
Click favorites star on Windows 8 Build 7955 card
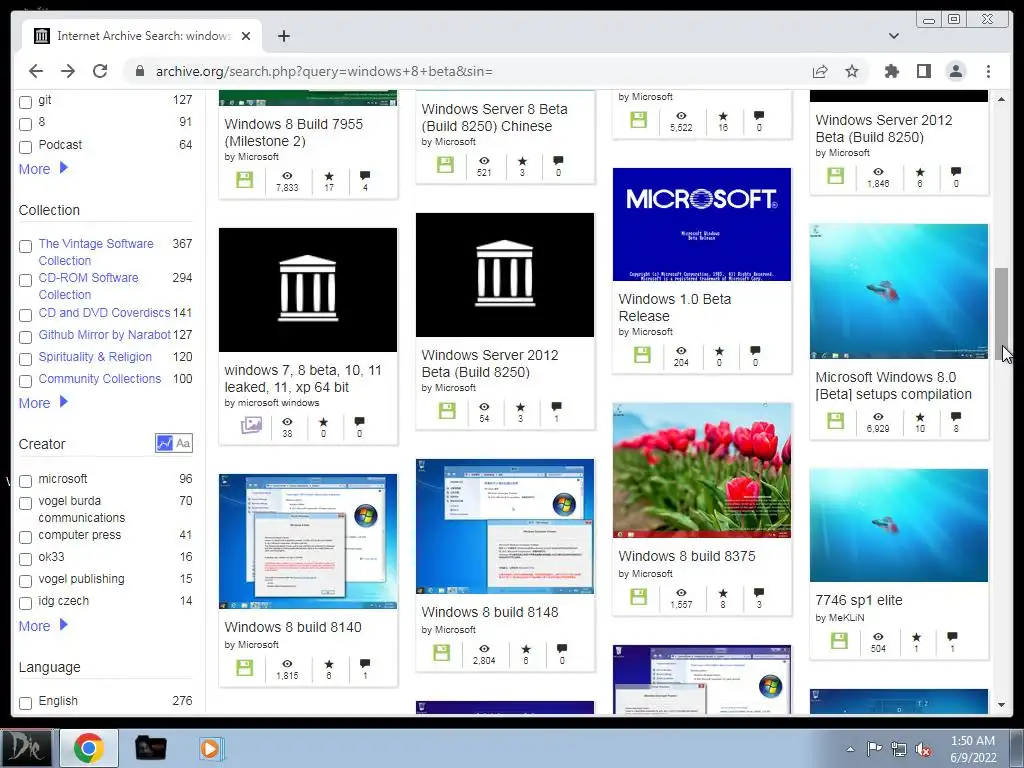pyautogui.click(x=328, y=176)
